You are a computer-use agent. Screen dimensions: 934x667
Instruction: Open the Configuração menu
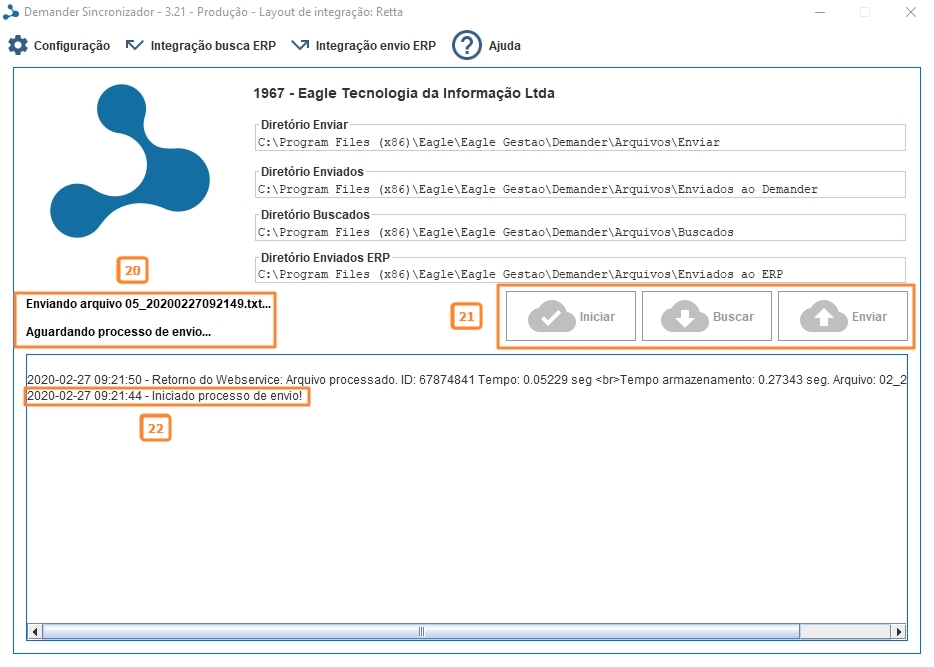tap(71, 46)
